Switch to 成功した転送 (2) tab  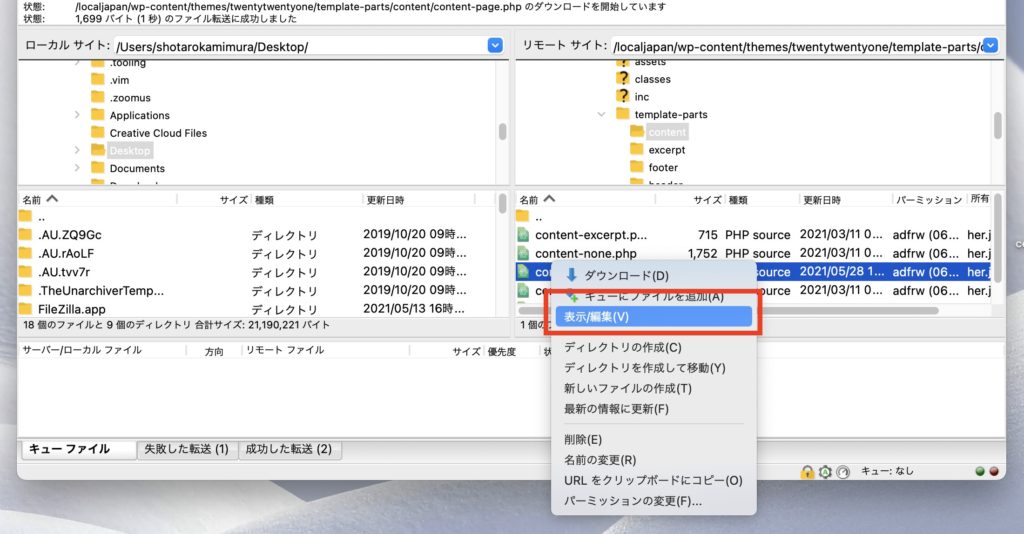click(289, 449)
